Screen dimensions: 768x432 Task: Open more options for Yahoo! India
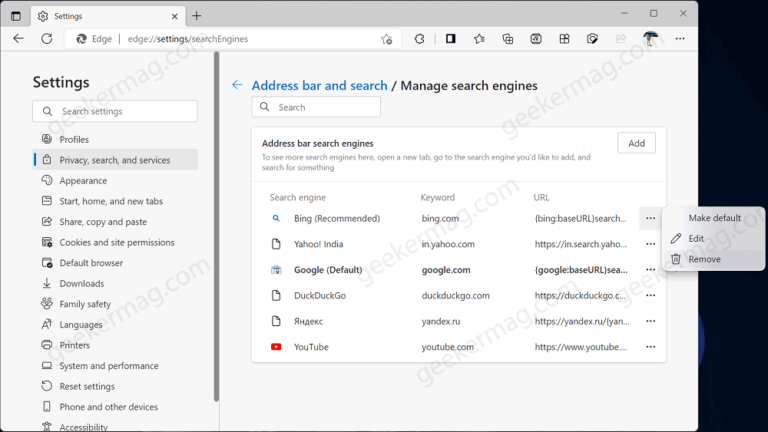coord(650,244)
